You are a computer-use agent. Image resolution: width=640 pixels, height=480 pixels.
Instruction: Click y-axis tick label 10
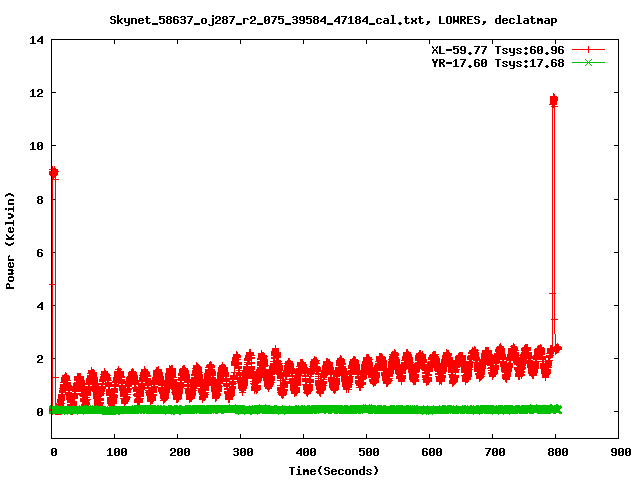[x=36, y=146]
